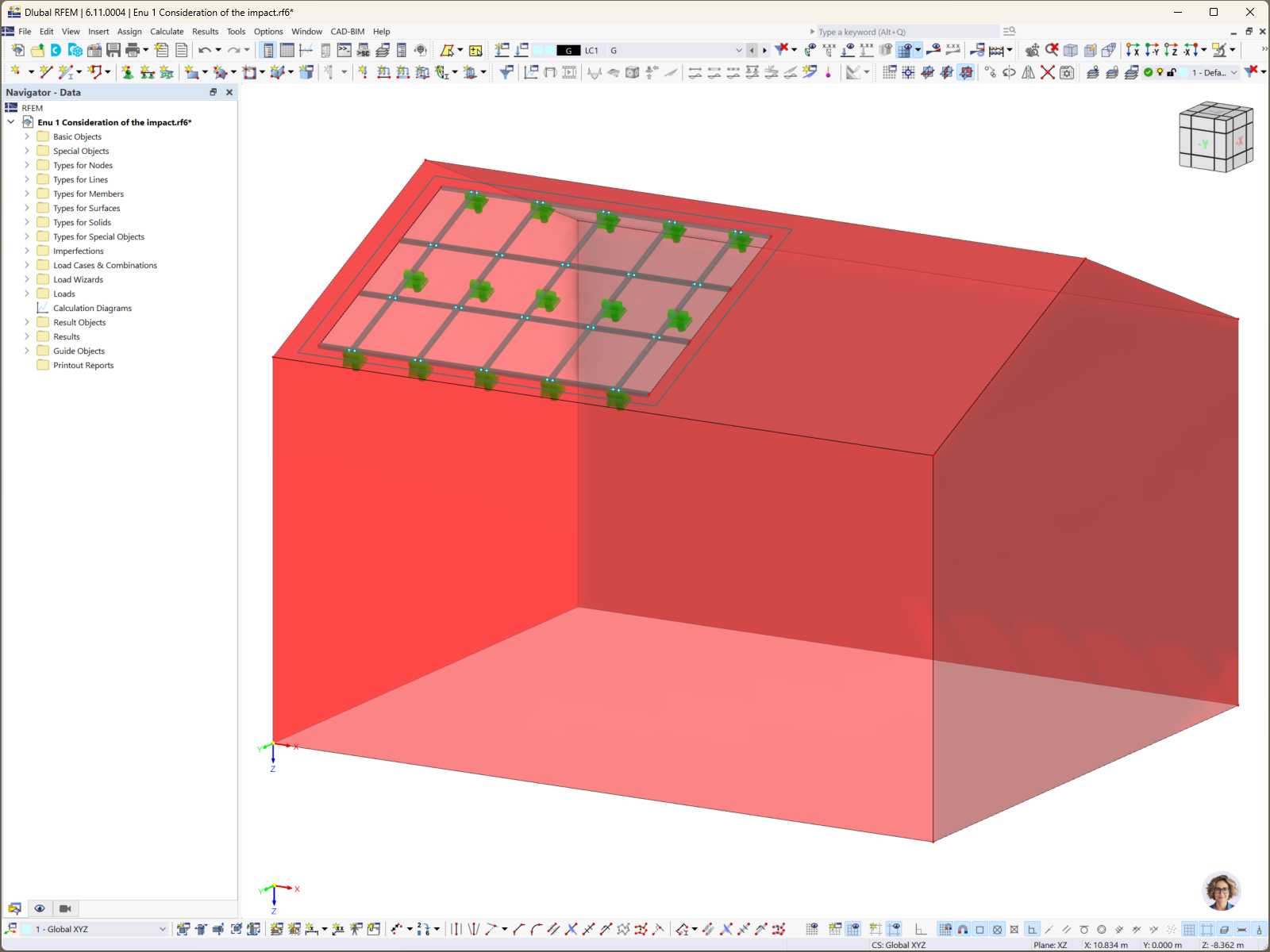Click the Plane: XZ status bar indicator
The width and height of the screenshot is (1270, 952).
point(1049,945)
